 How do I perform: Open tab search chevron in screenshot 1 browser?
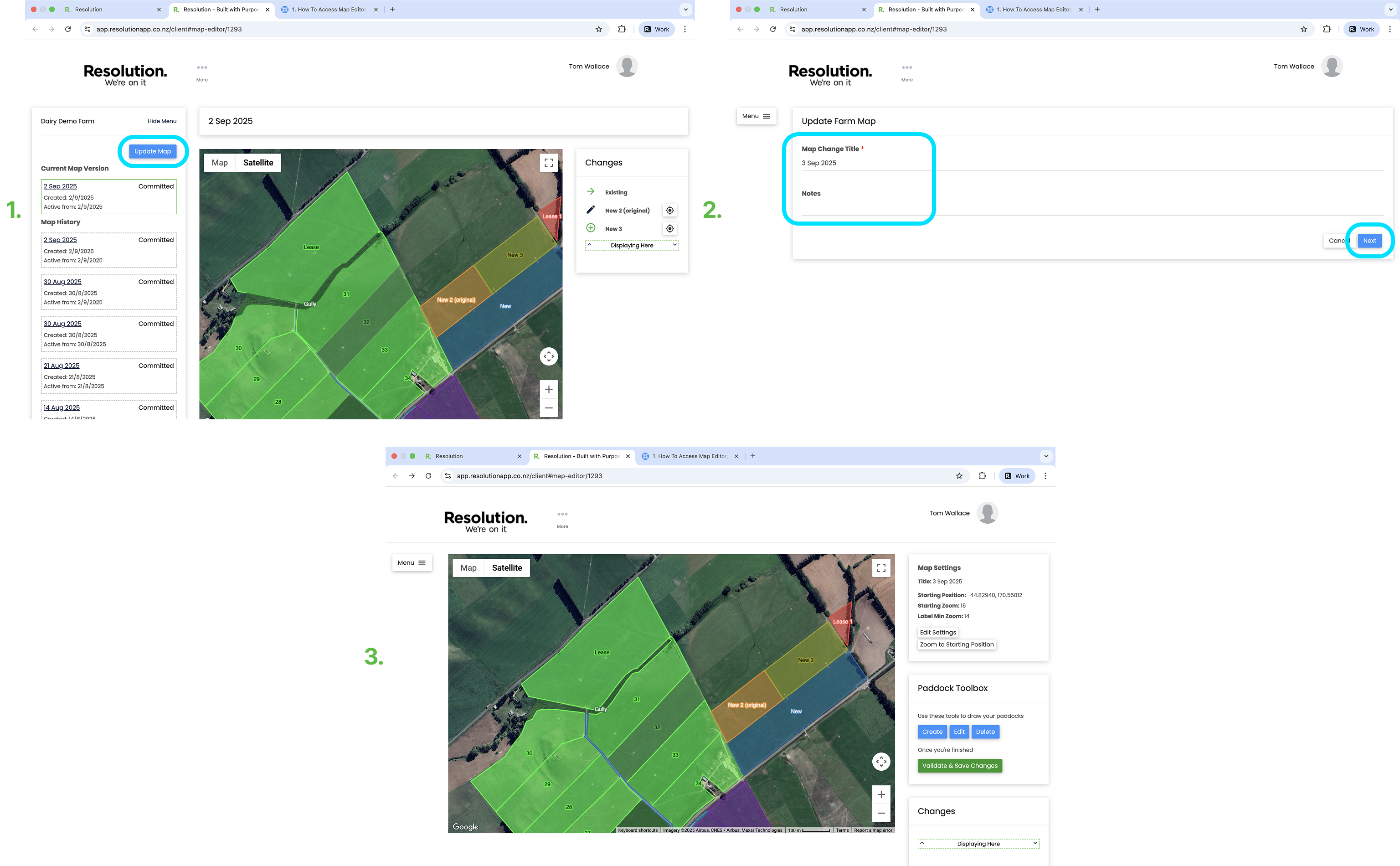[x=685, y=10]
